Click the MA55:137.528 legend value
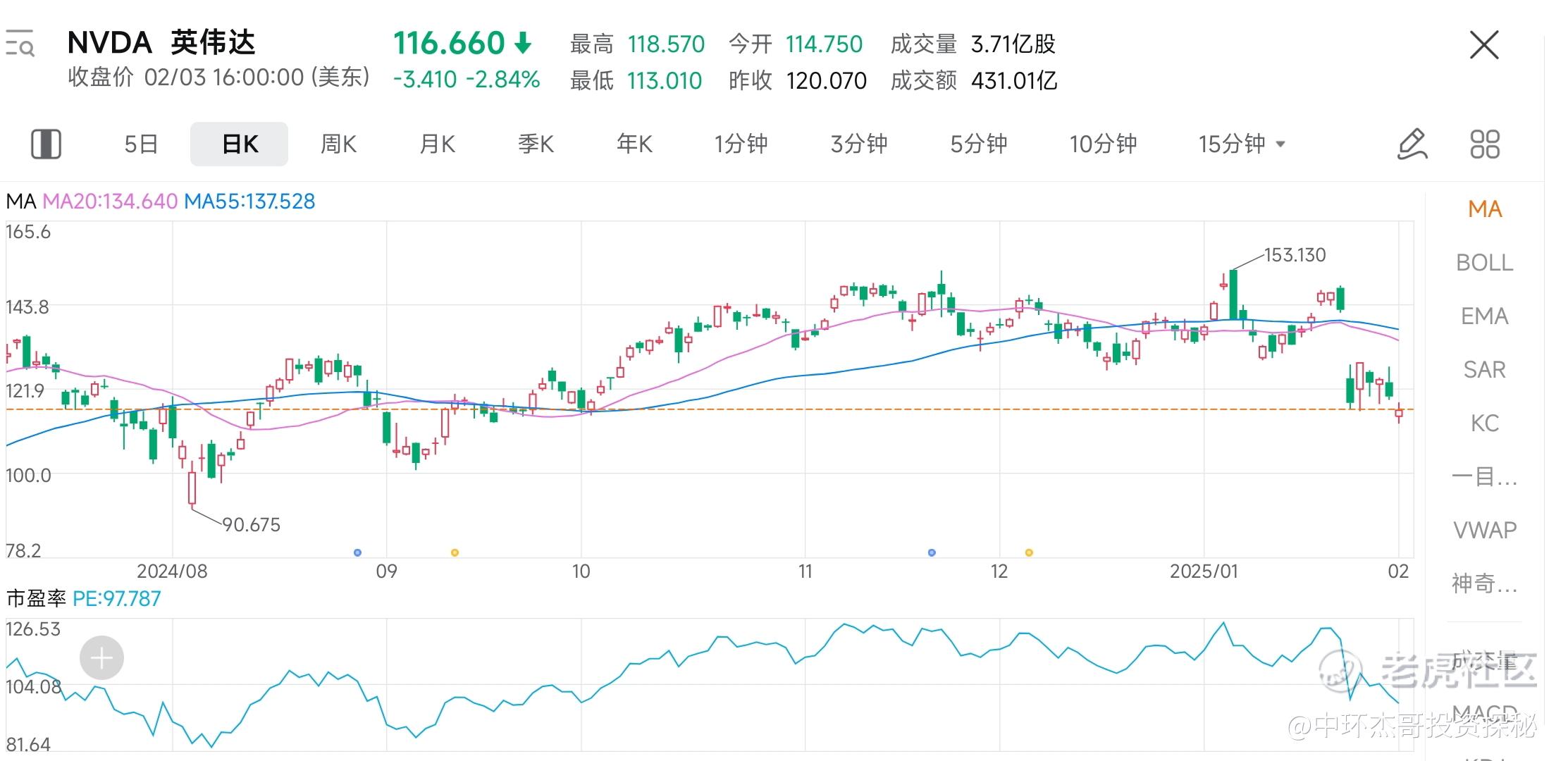This screenshot has width=1568, height=761. click(249, 202)
